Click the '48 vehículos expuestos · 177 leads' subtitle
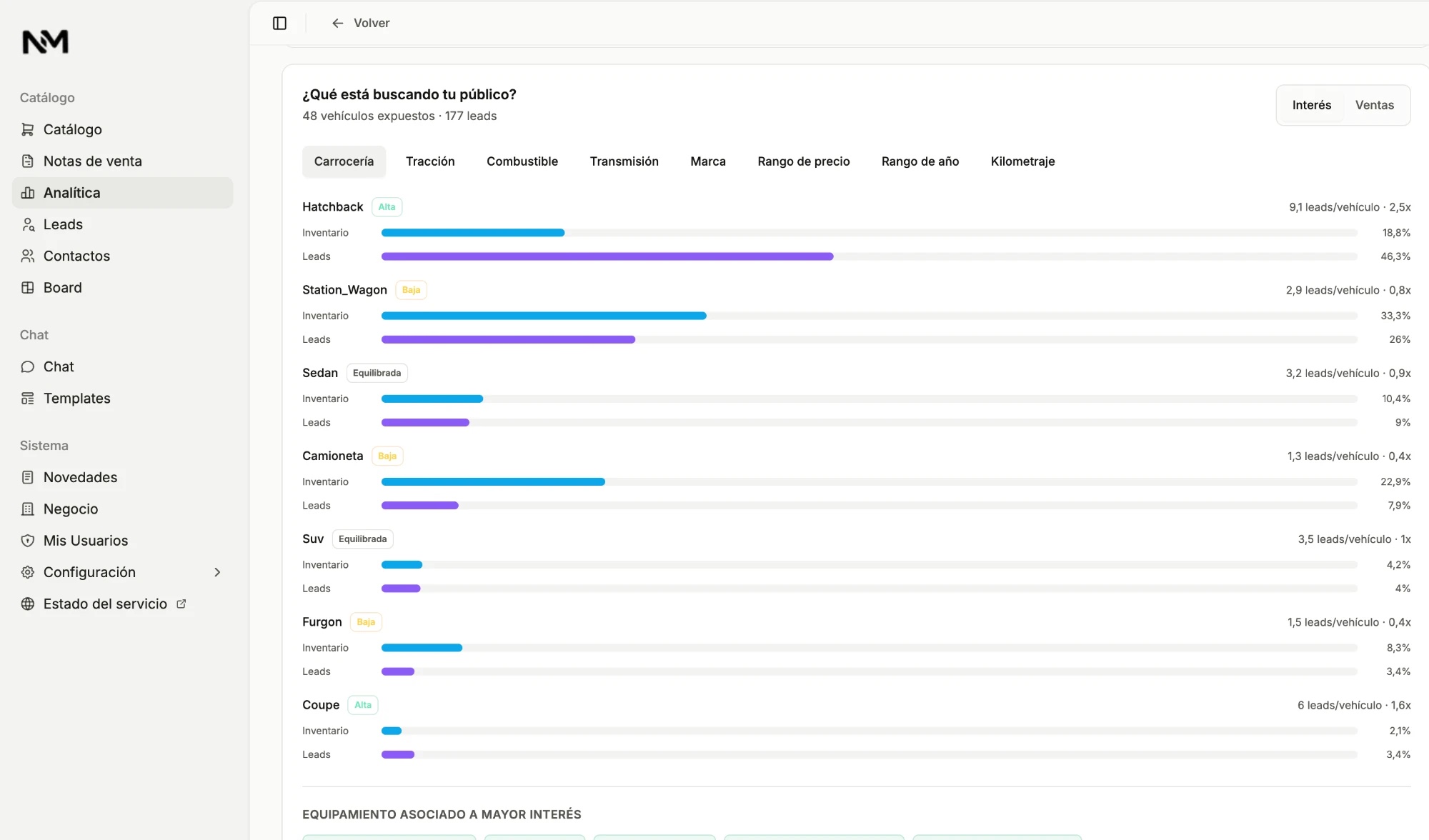The height and width of the screenshot is (840, 1429). 399,116
